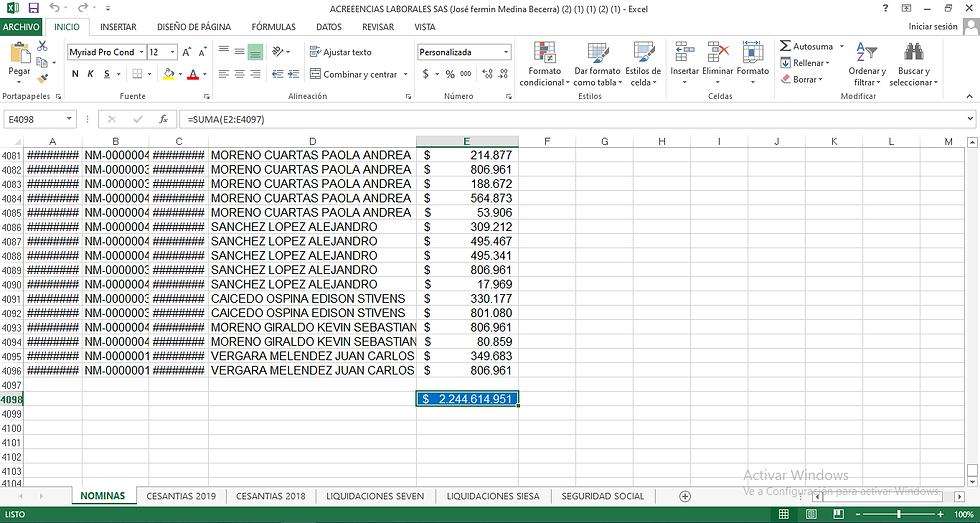The image size is (980, 523).
Task: Click the orientation text angle icon
Action: pos(278,52)
